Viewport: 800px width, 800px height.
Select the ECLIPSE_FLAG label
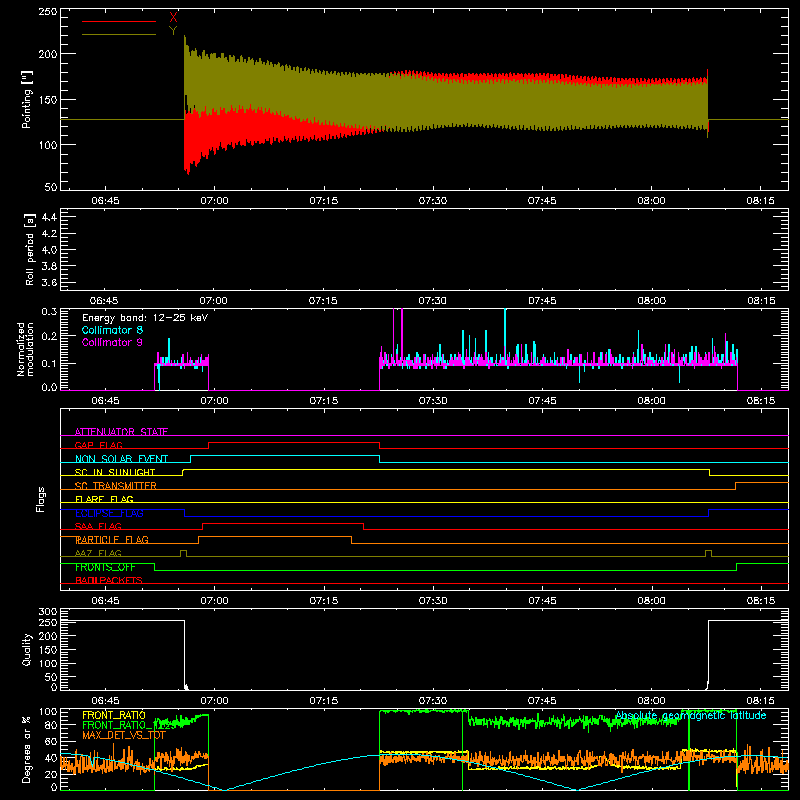(x=109, y=513)
